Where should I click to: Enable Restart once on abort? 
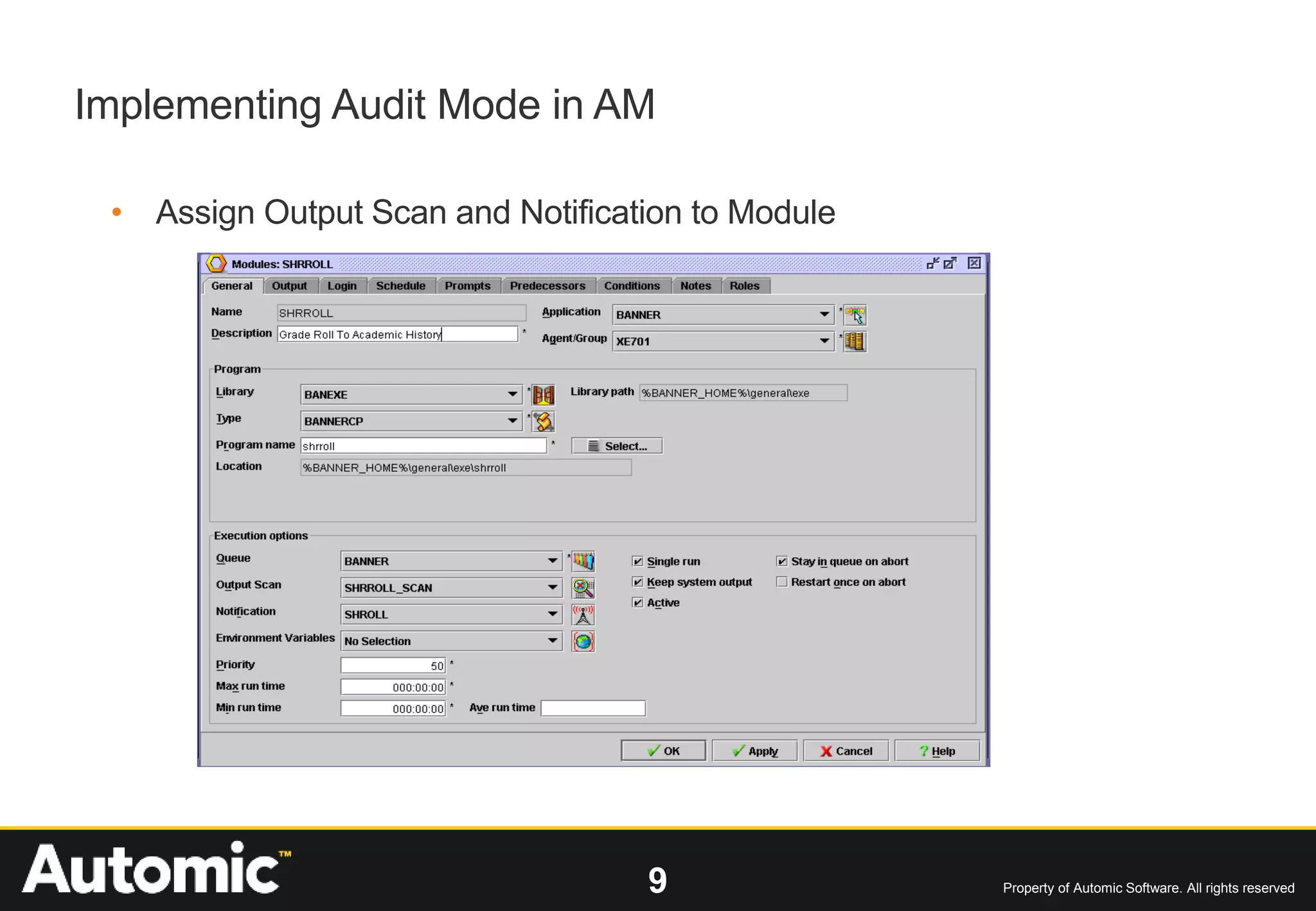point(782,582)
